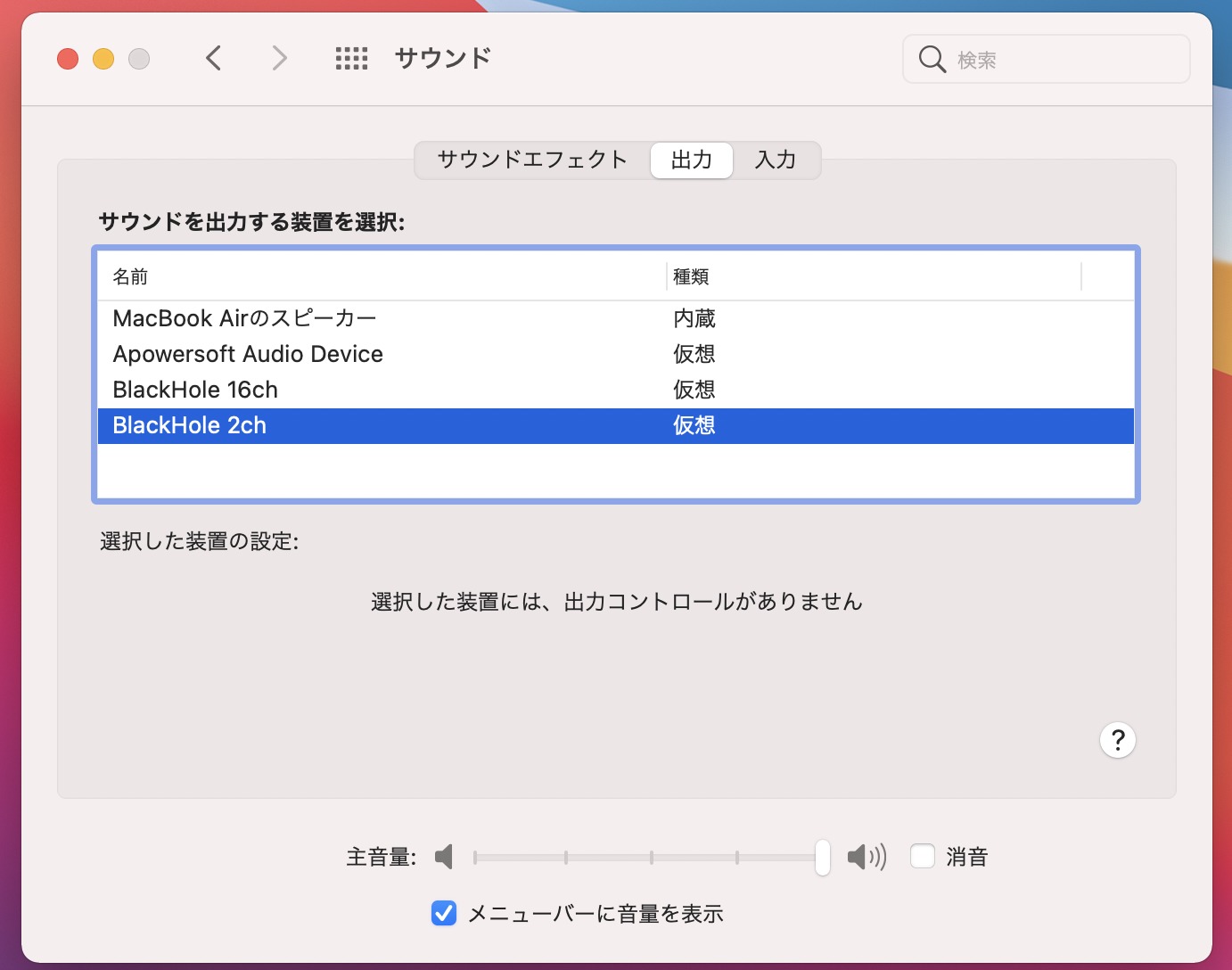1232x970 pixels.
Task: Click the 名前 column header
Action: click(x=130, y=277)
